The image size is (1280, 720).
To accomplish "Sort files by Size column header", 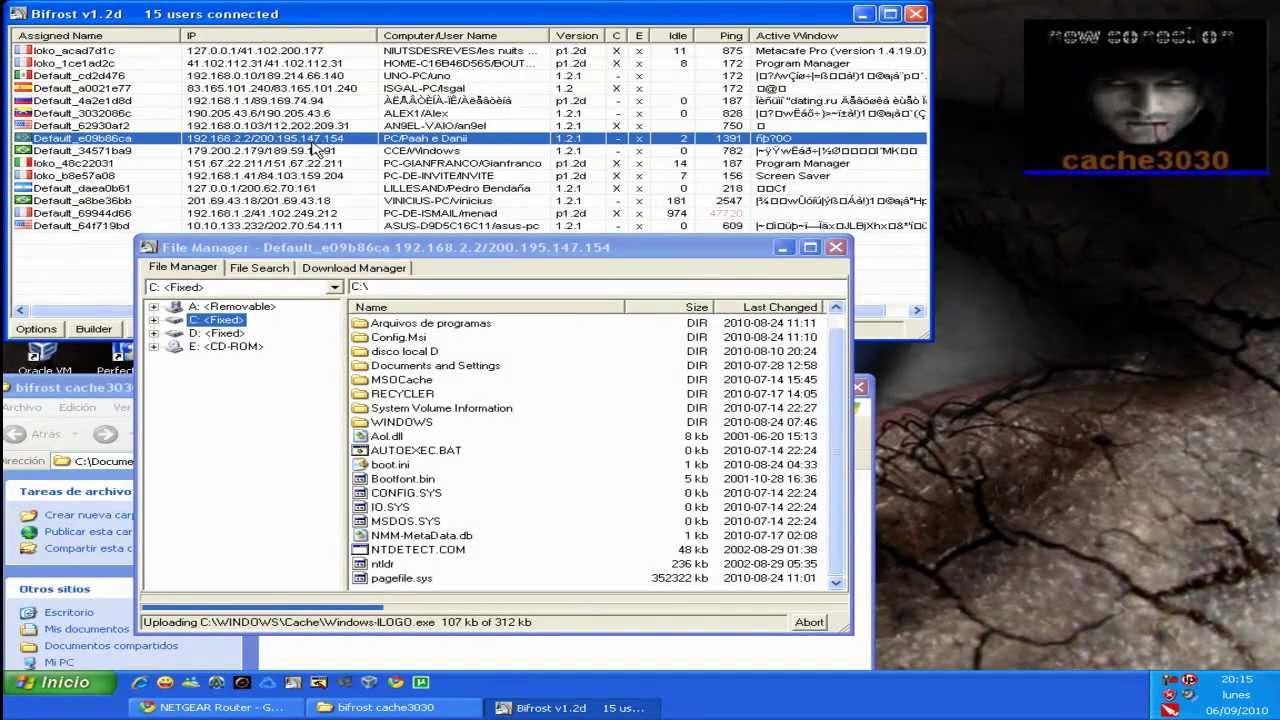I will (x=669, y=307).
